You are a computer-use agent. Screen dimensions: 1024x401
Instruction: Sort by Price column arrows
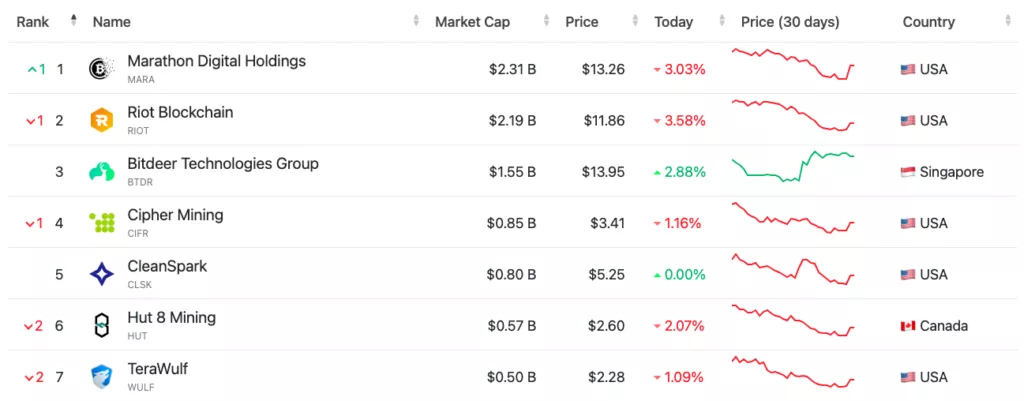click(x=634, y=21)
